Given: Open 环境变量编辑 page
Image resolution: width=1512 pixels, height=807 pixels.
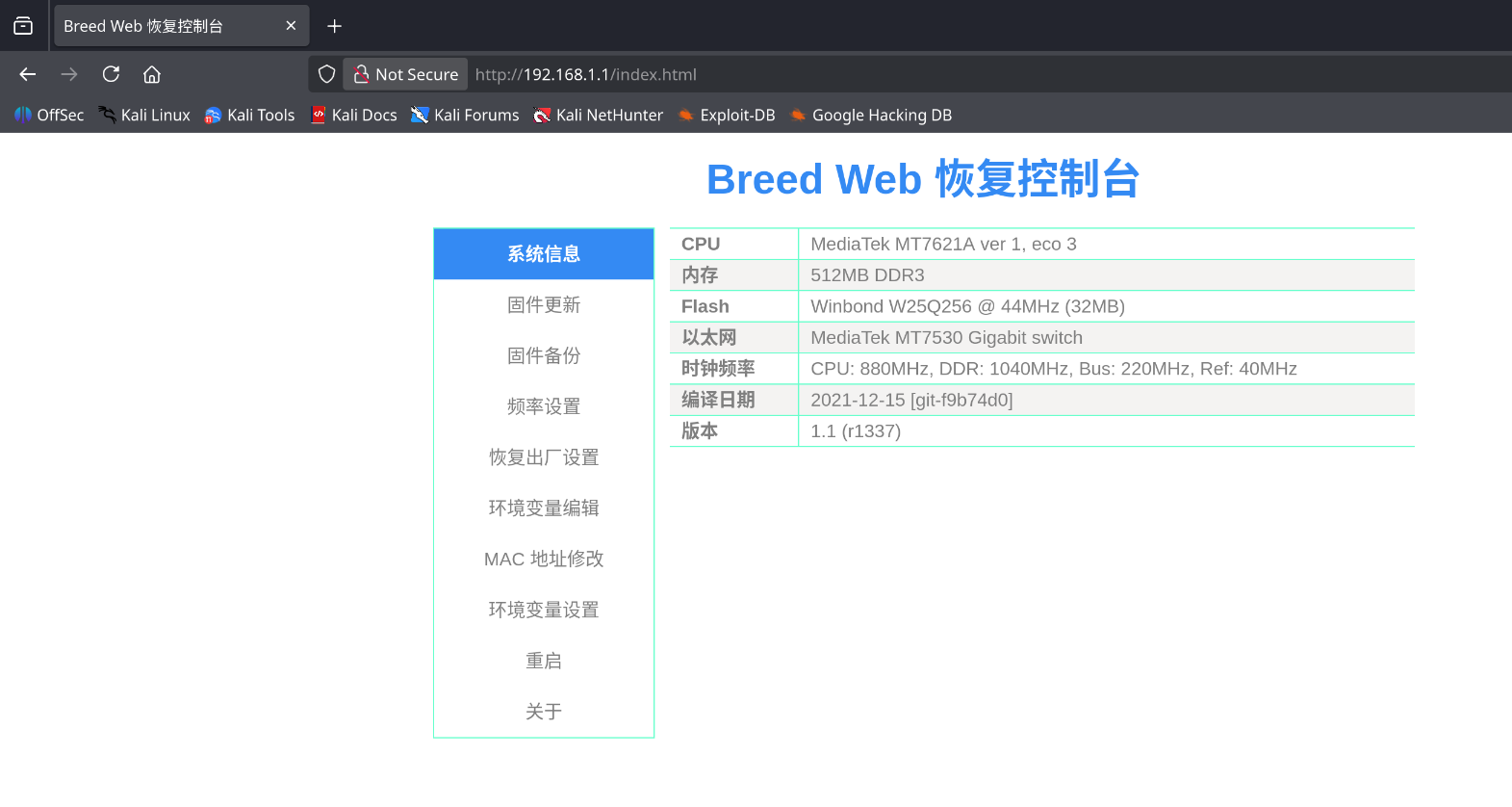Looking at the screenshot, I should tap(544, 508).
